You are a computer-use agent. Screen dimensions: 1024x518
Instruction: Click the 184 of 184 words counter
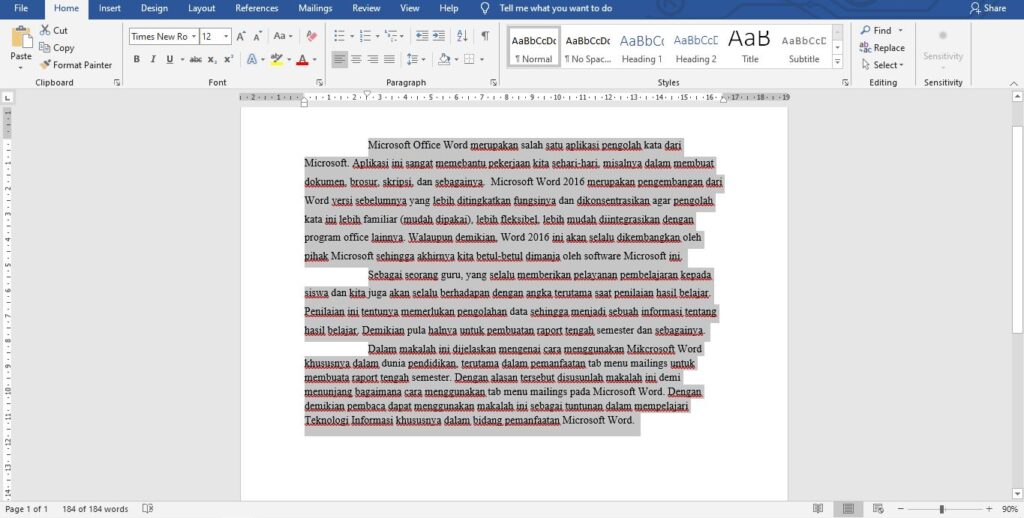pos(95,509)
